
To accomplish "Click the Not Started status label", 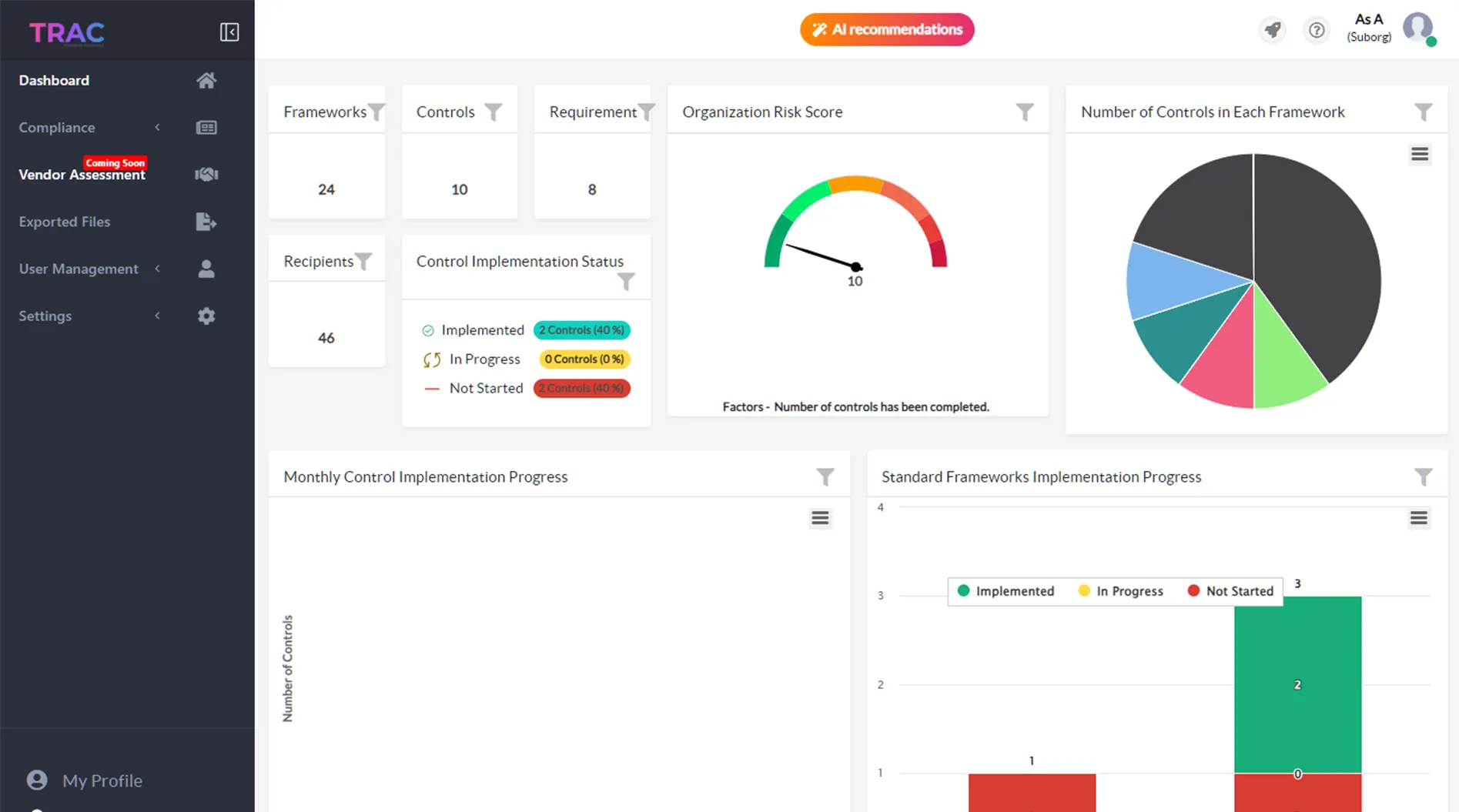I will pyautogui.click(x=486, y=389).
